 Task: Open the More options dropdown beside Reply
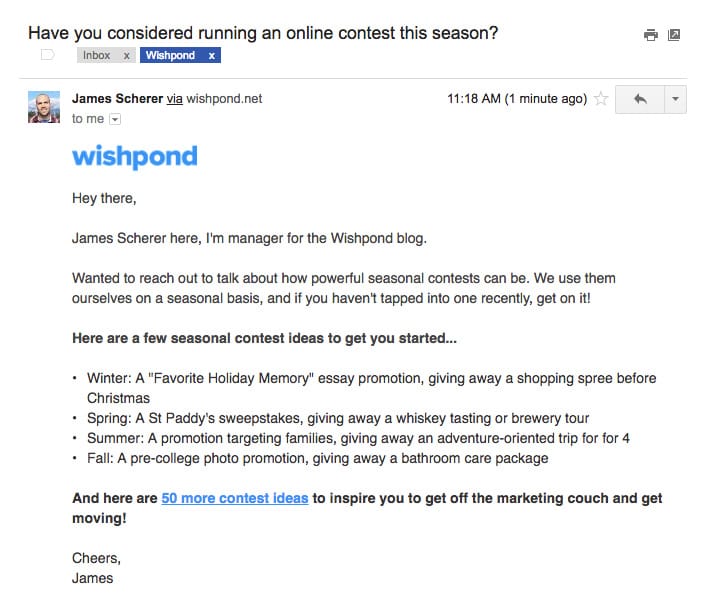pos(675,99)
